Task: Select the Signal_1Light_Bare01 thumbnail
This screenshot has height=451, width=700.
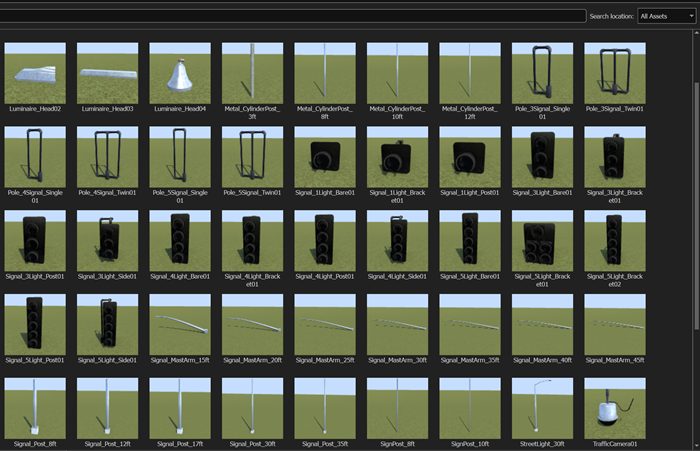Action: [x=325, y=157]
